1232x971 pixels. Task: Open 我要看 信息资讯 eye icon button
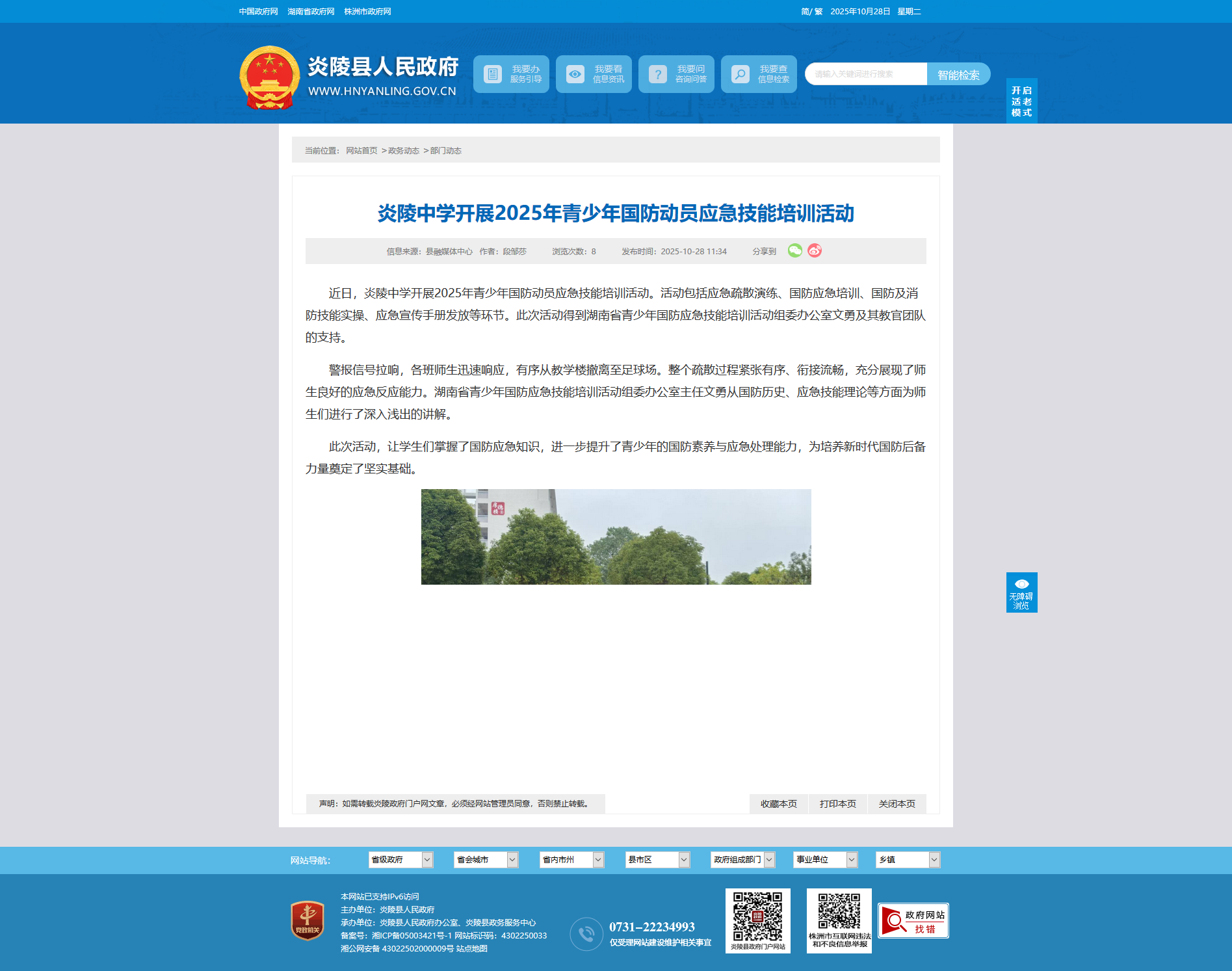594,74
